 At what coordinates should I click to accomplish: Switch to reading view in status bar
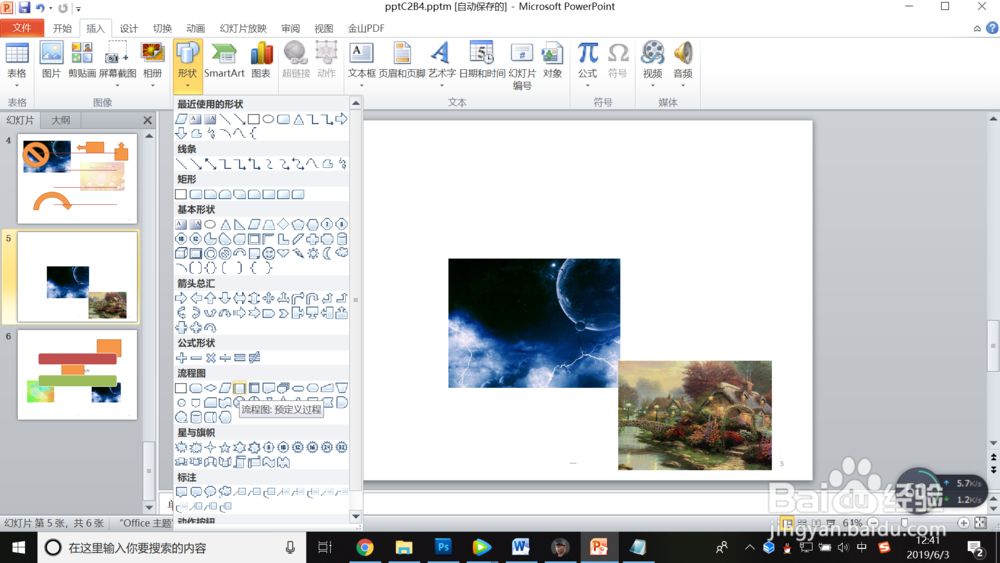click(816, 523)
